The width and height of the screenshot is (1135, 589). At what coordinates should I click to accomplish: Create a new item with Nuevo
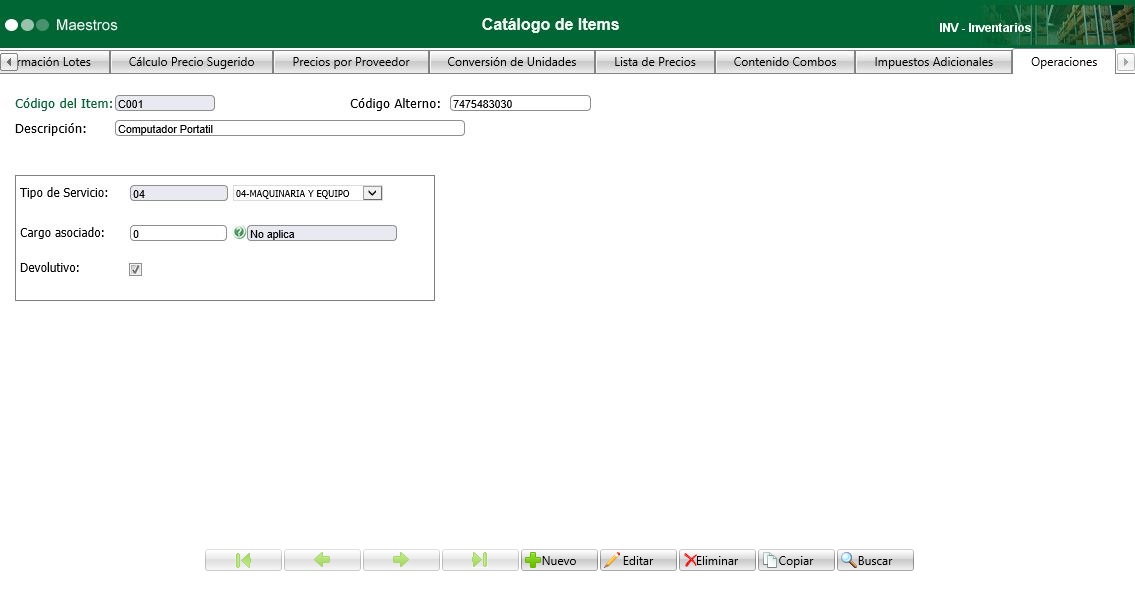coord(558,560)
